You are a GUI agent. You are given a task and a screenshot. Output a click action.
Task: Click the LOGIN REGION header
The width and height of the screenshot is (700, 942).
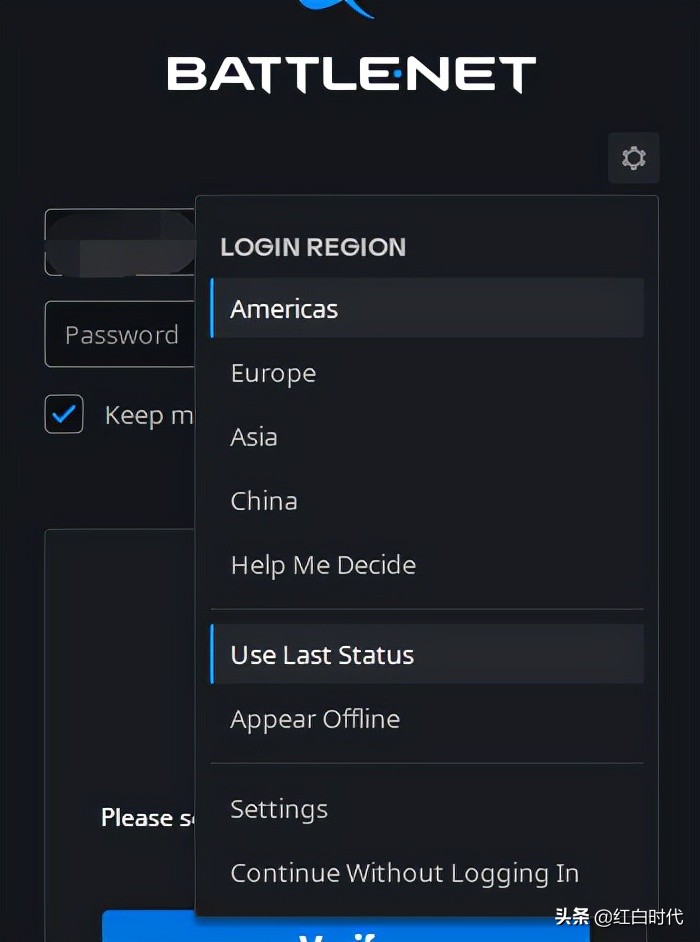[x=313, y=247]
